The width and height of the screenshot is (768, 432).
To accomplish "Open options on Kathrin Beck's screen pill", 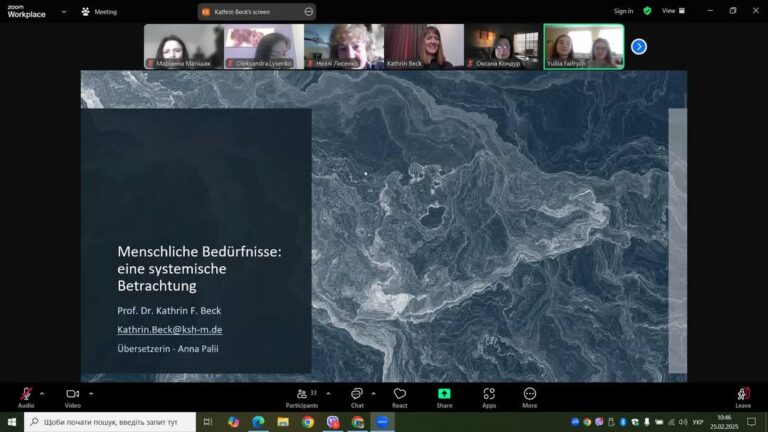I will coord(309,12).
